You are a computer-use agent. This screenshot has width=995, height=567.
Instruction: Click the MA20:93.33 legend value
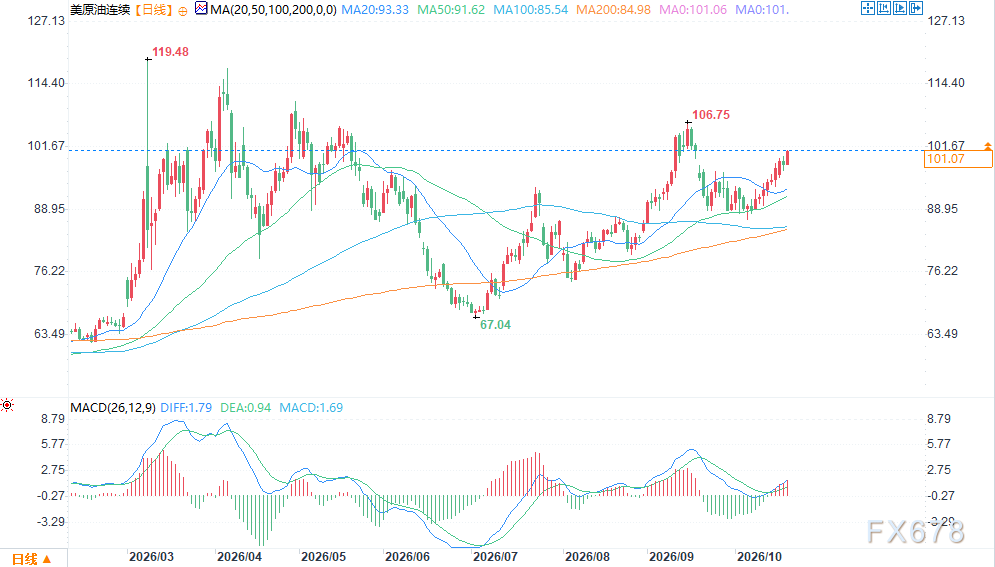[x=375, y=10]
